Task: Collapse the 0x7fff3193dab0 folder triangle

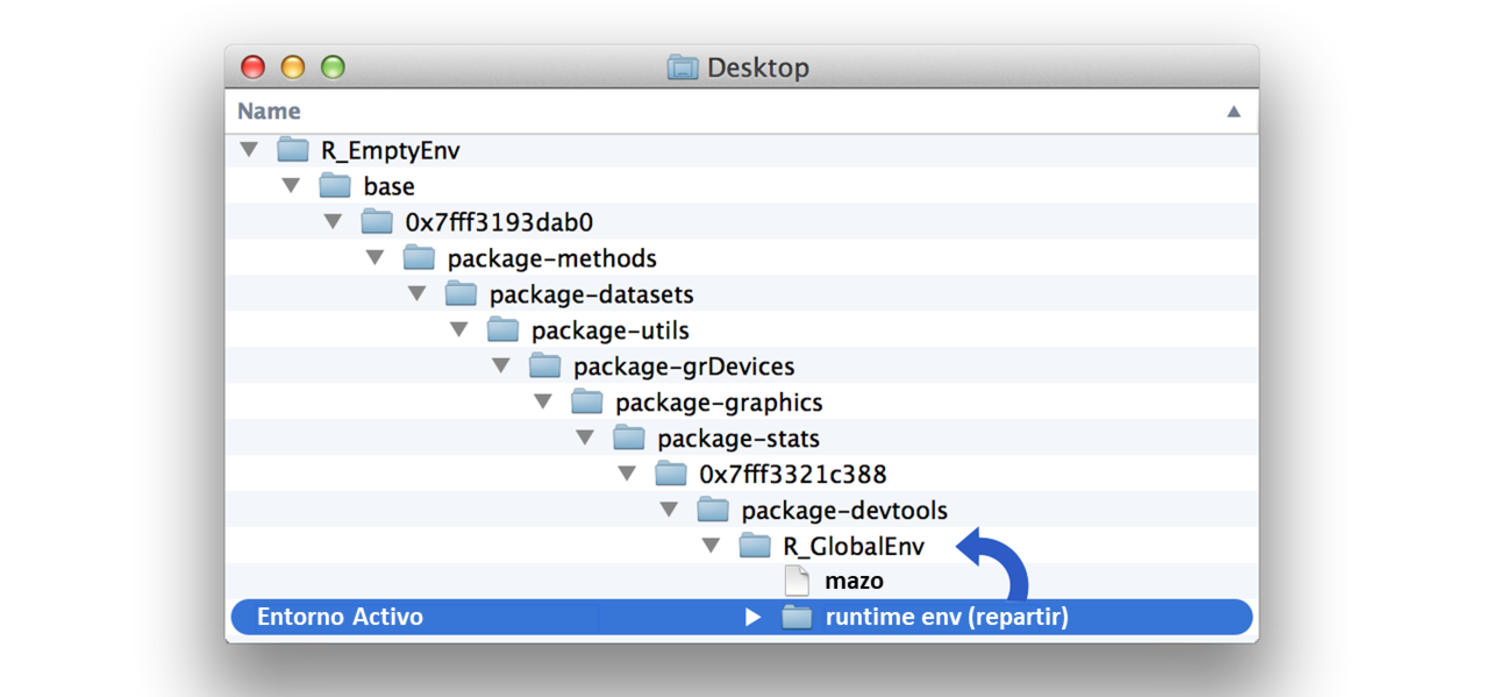Action: [333, 223]
